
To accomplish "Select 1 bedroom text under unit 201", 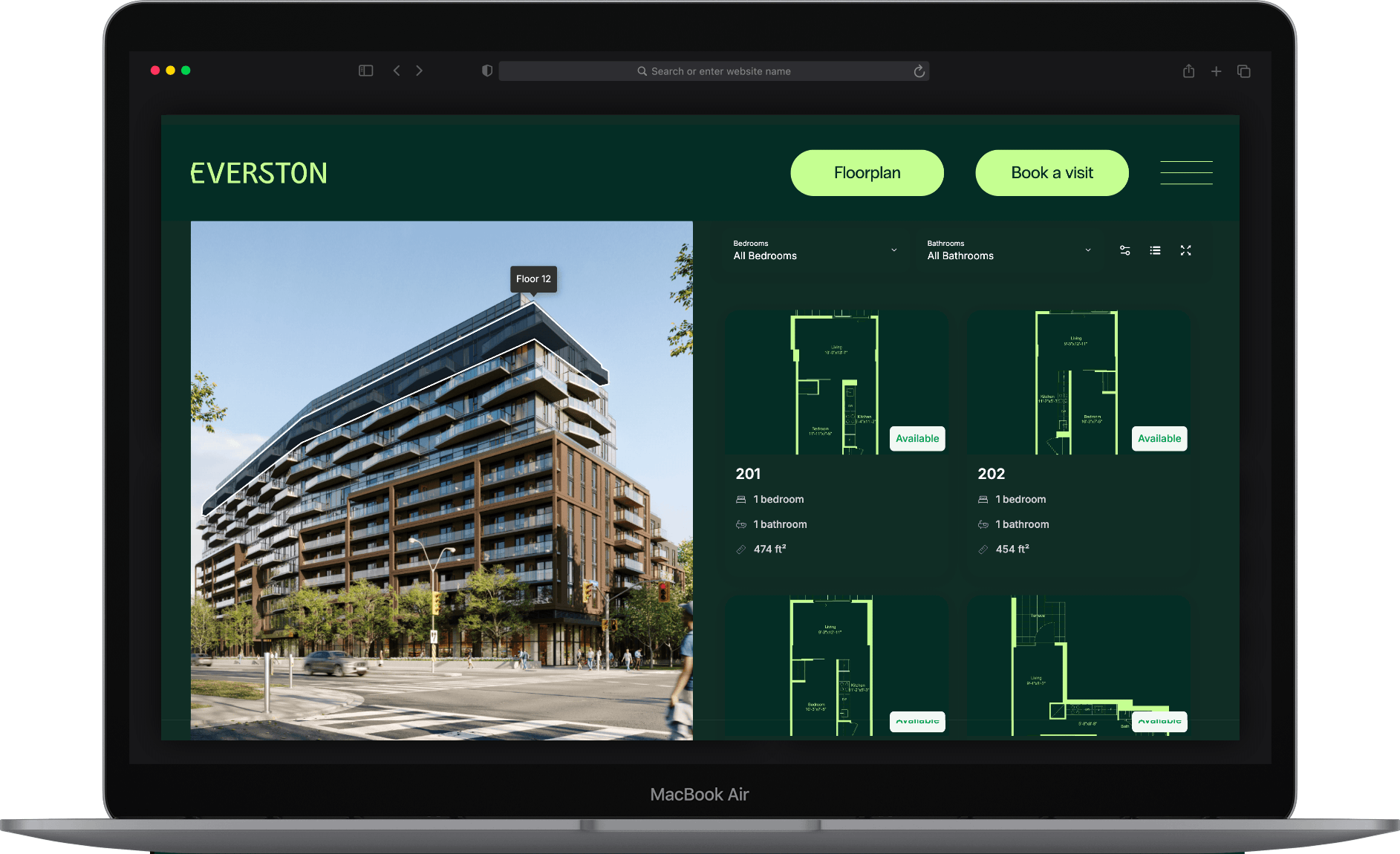I will pyautogui.click(x=778, y=499).
